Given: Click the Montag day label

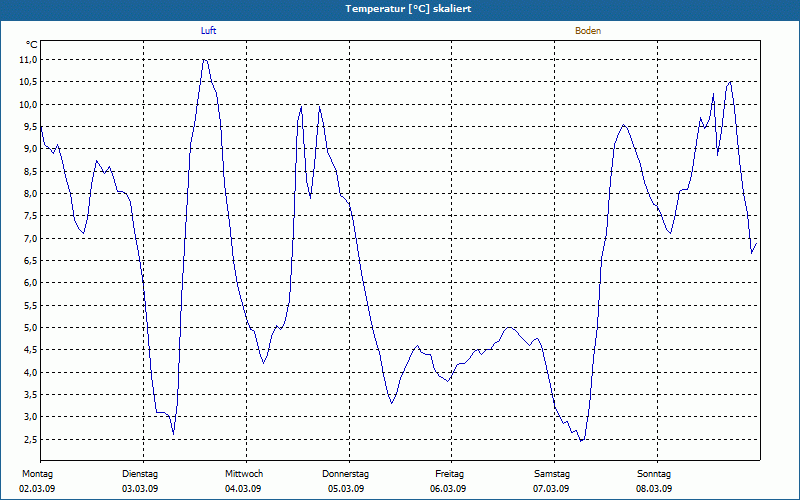Looking at the screenshot, I should [x=37, y=474].
